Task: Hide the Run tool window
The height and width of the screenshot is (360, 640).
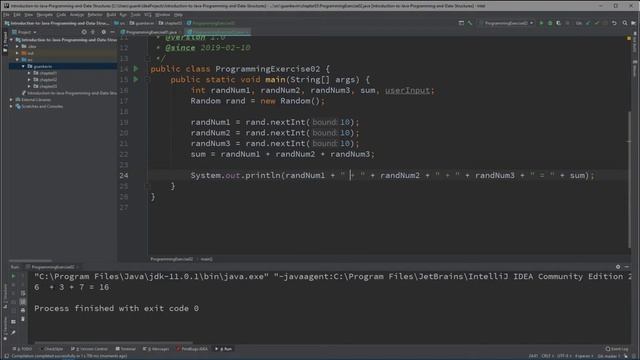Action: point(627,267)
